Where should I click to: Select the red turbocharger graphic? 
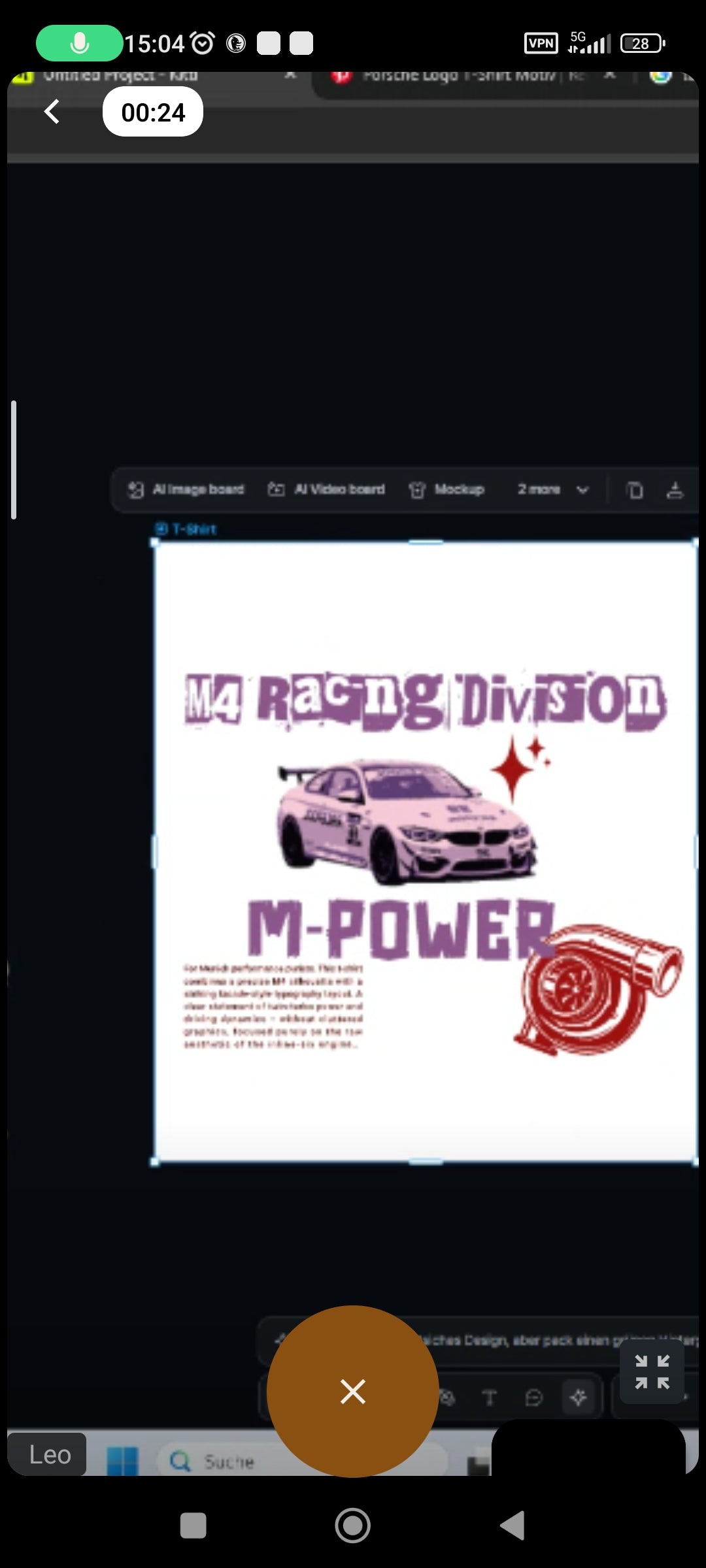597,990
